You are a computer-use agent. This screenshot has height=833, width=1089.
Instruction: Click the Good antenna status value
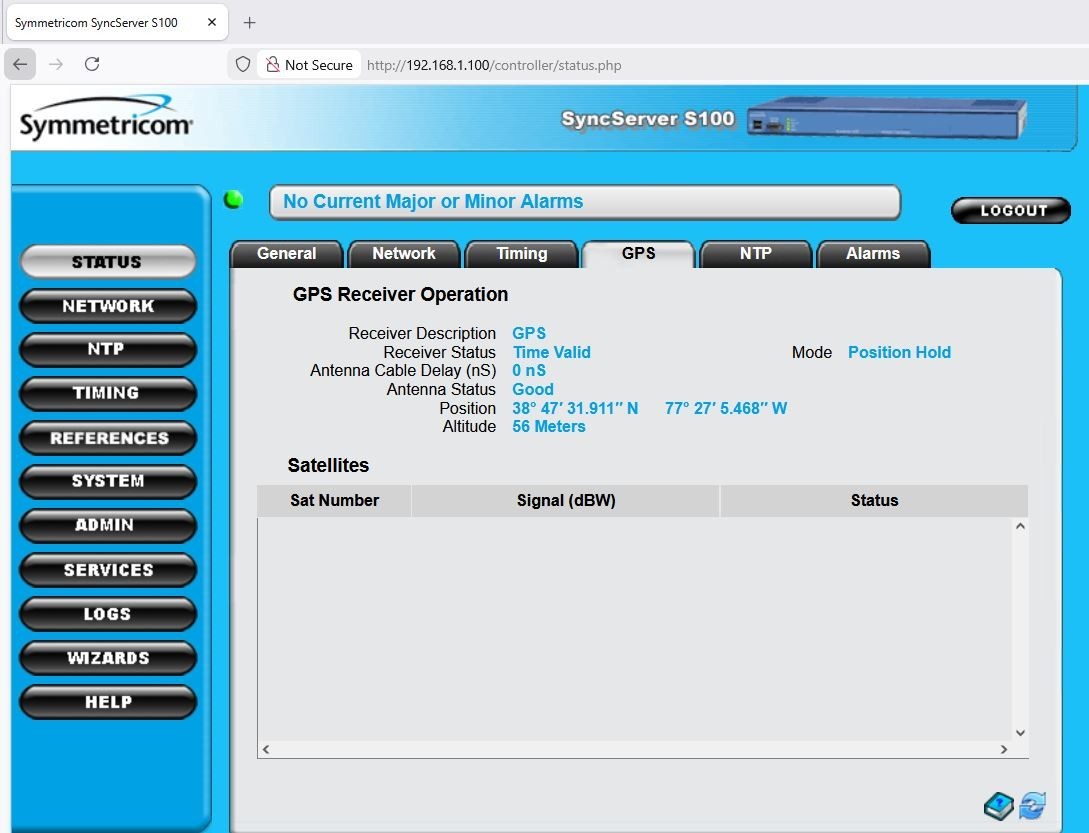533,389
